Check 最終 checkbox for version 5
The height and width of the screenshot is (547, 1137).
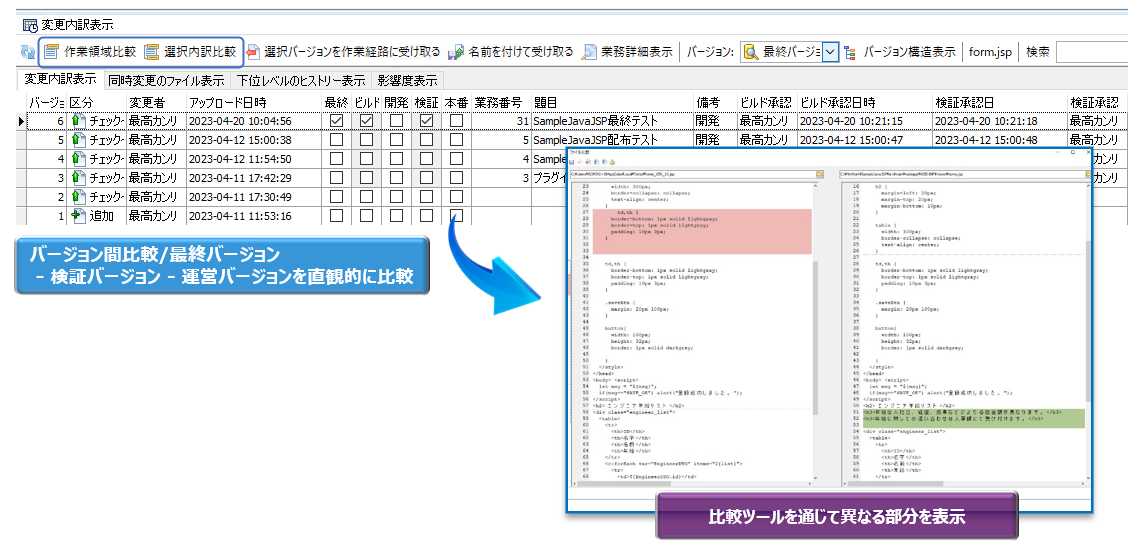coord(336,140)
